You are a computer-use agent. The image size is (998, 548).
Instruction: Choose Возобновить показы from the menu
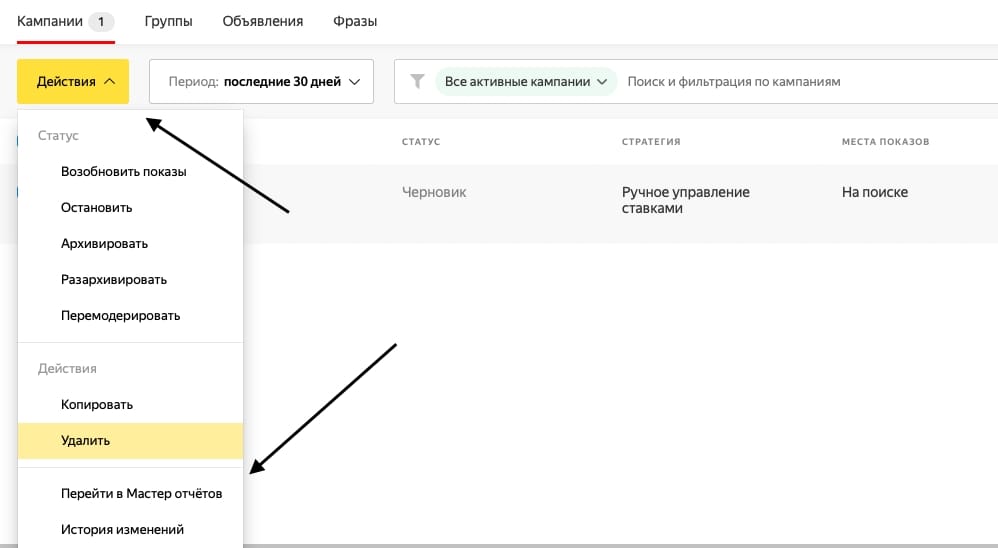pos(130,172)
